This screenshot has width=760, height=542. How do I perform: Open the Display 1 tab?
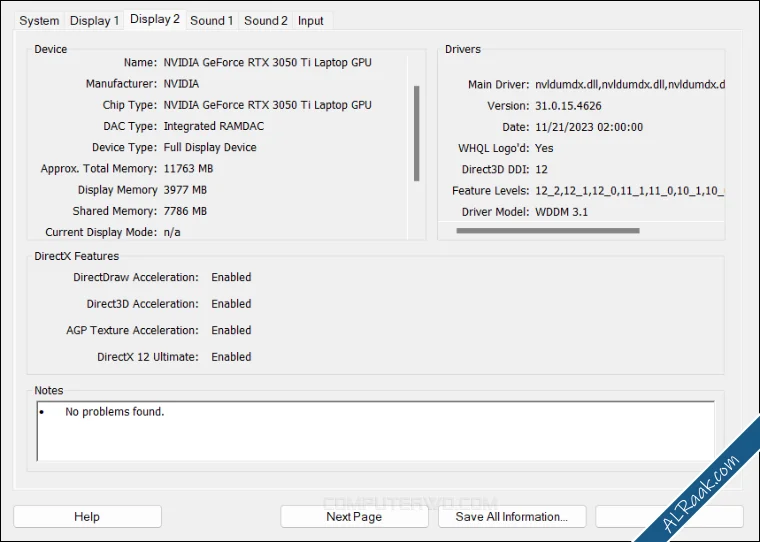tap(94, 21)
